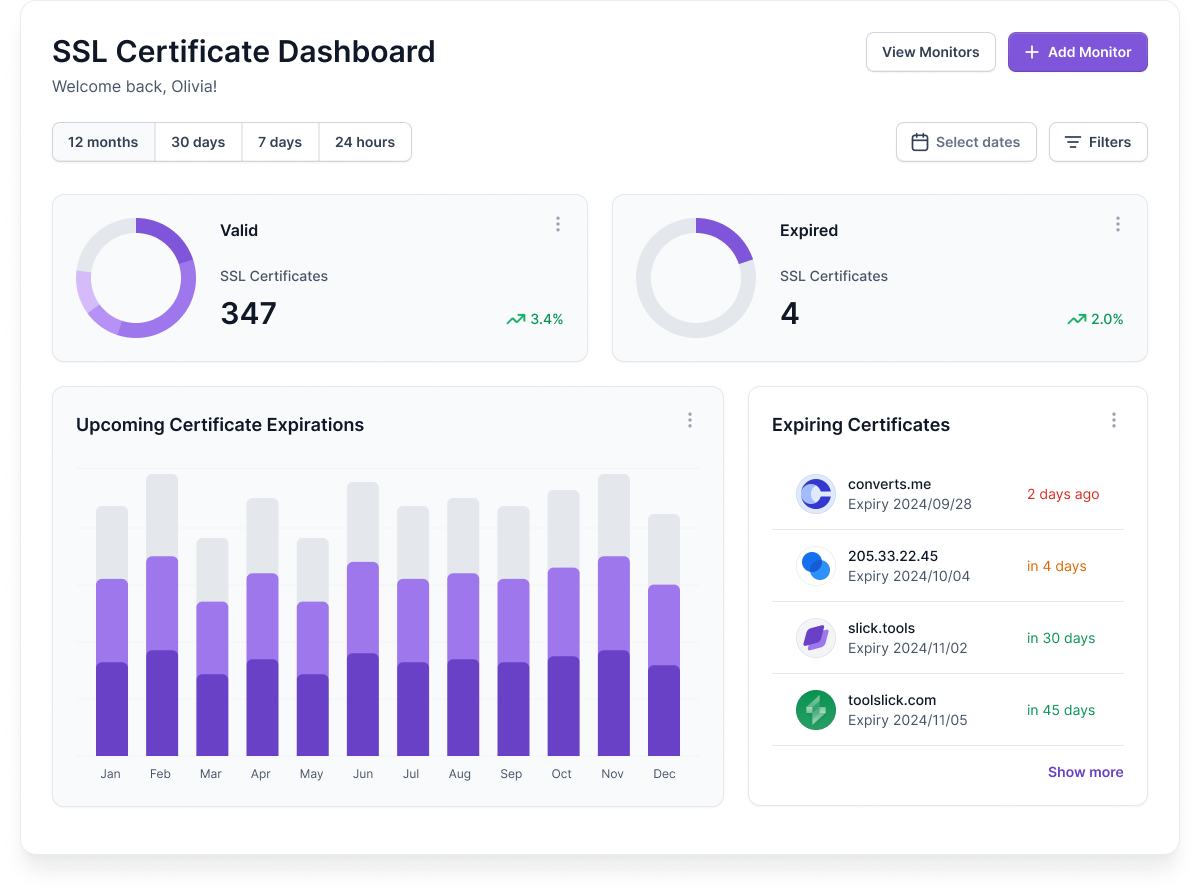Click the plus icon on Add Monitor
Screen dimensions: 1200x895
pos(1031,51)
